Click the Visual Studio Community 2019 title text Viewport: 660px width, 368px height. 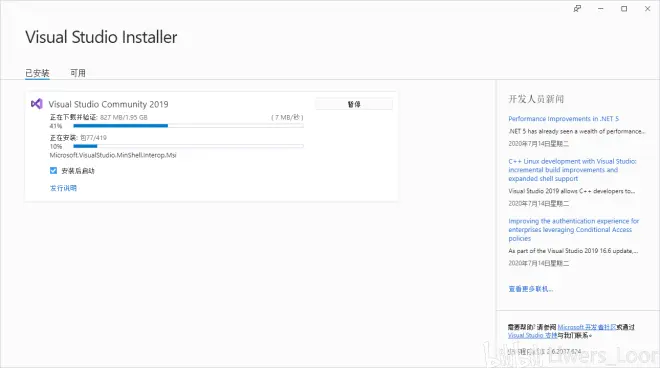(x=108, y=104)
